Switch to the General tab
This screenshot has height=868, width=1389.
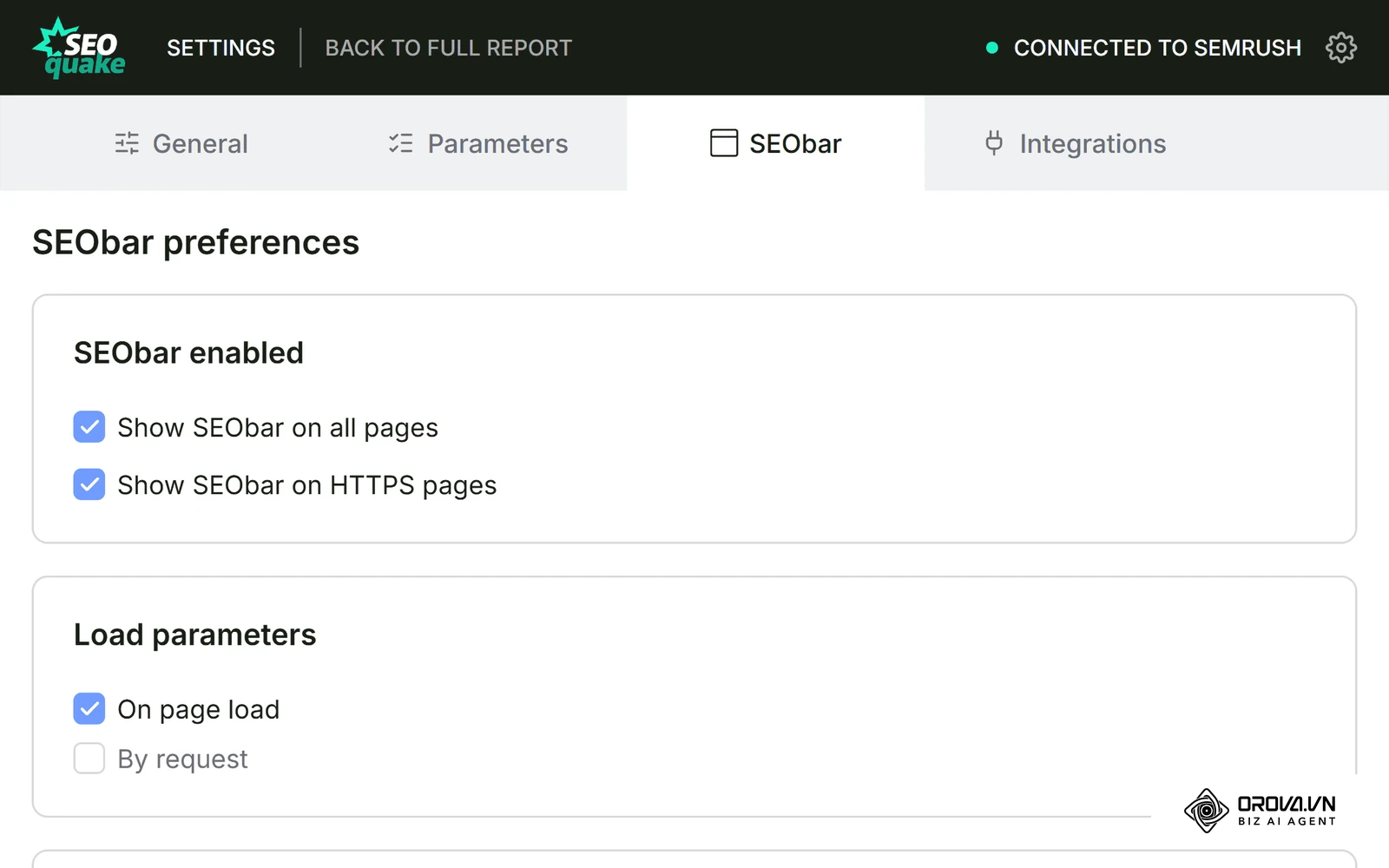pyautogui.click(x=181, y=143)
